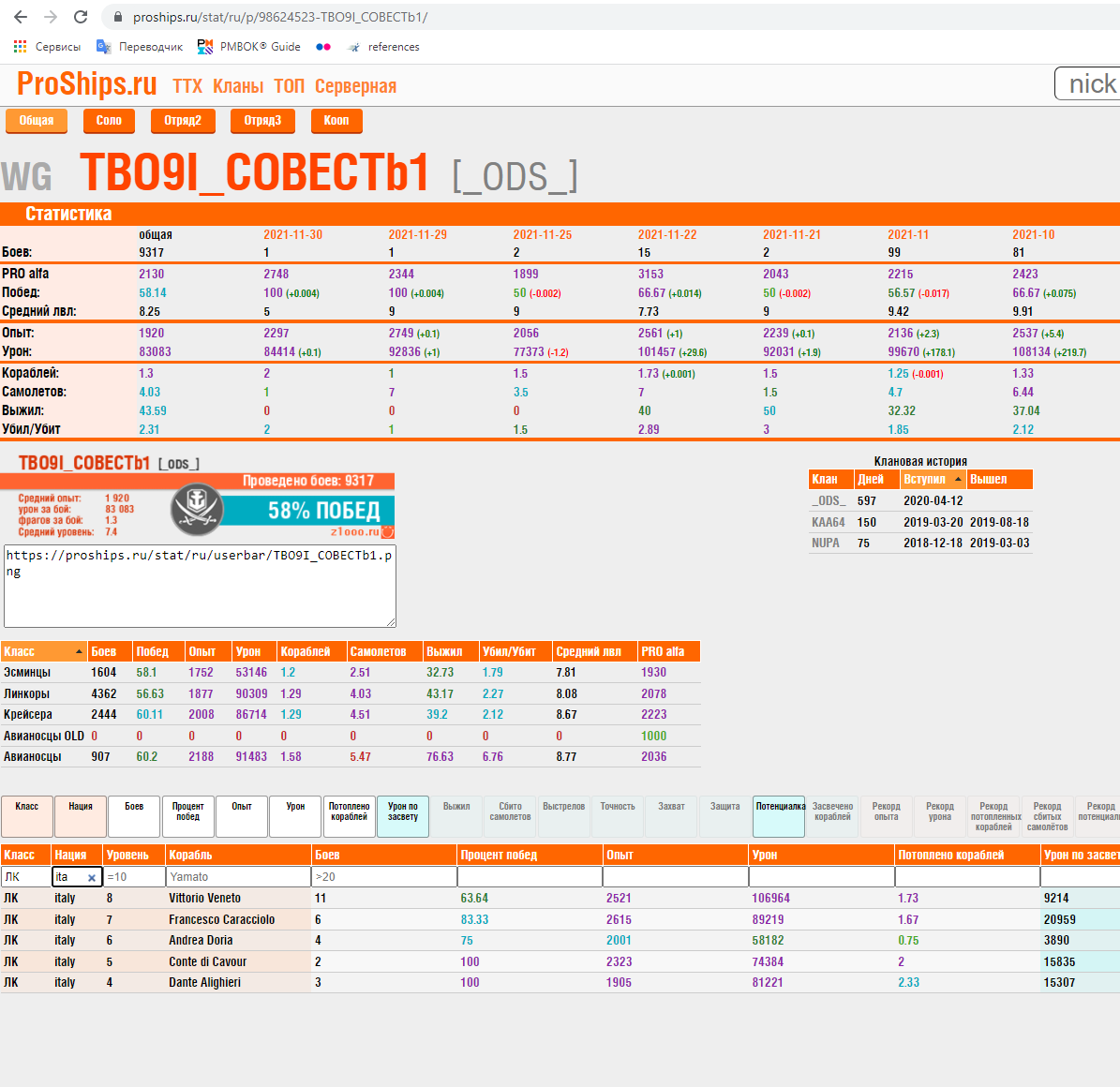The height and width of the screenshot is (1087, 1120).
Task: Select the Vittorio Veneto ship row
Action: (560, 899)
